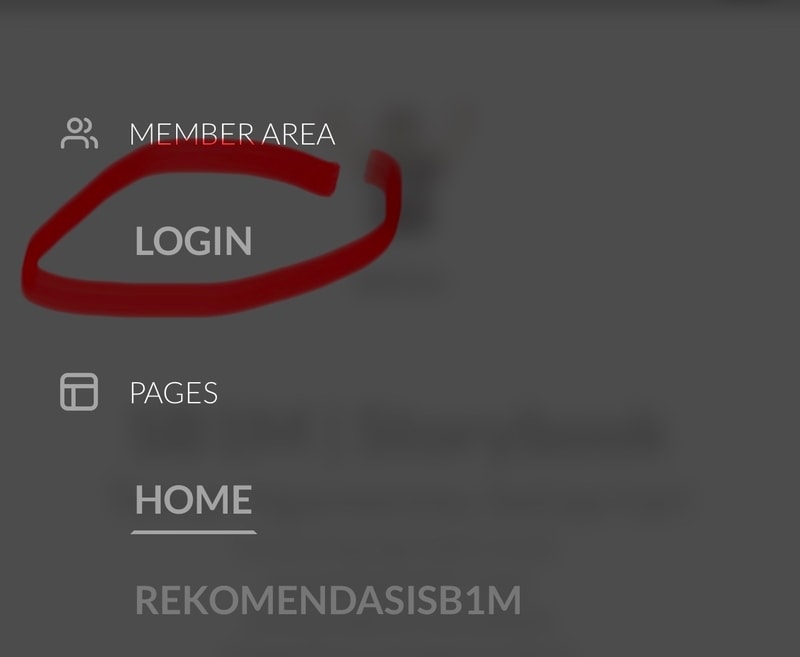Screen dimensions: 800x657
Task: Navigate to HOME under Pages
Action: 193,499
